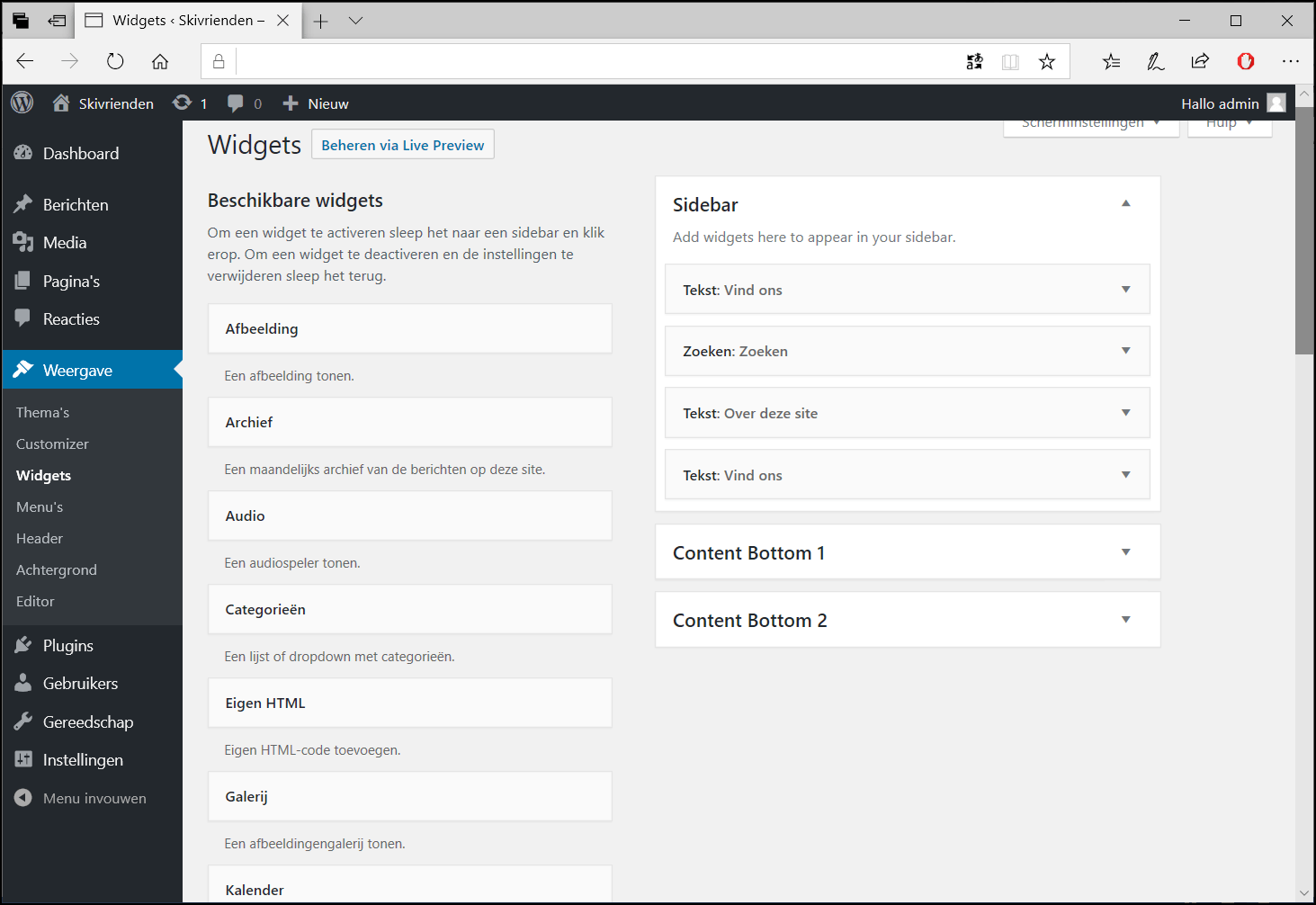Image resolution: width=1316 pixels, height=905 pixels.
Task: Open the updates icon with count 1
Action: click(x=183, y=103)
